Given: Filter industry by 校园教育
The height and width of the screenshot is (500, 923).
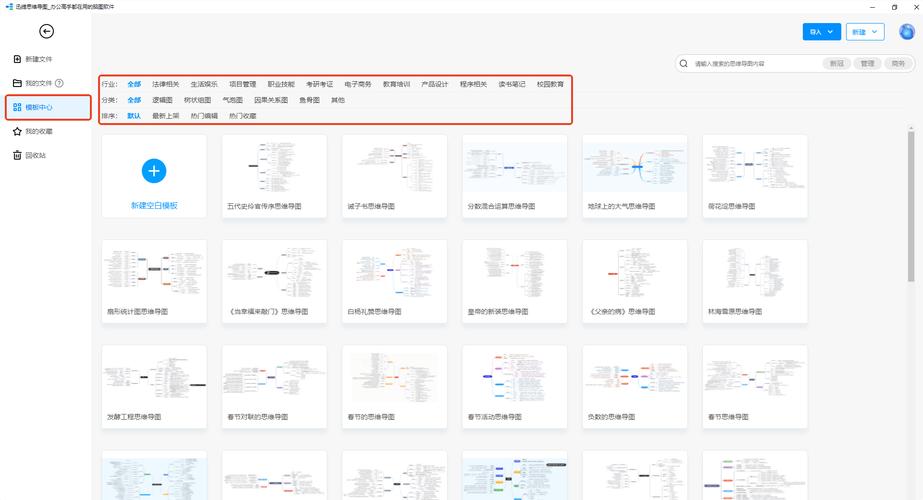Looking at the screenshot, I should click(x=550, y=84).
